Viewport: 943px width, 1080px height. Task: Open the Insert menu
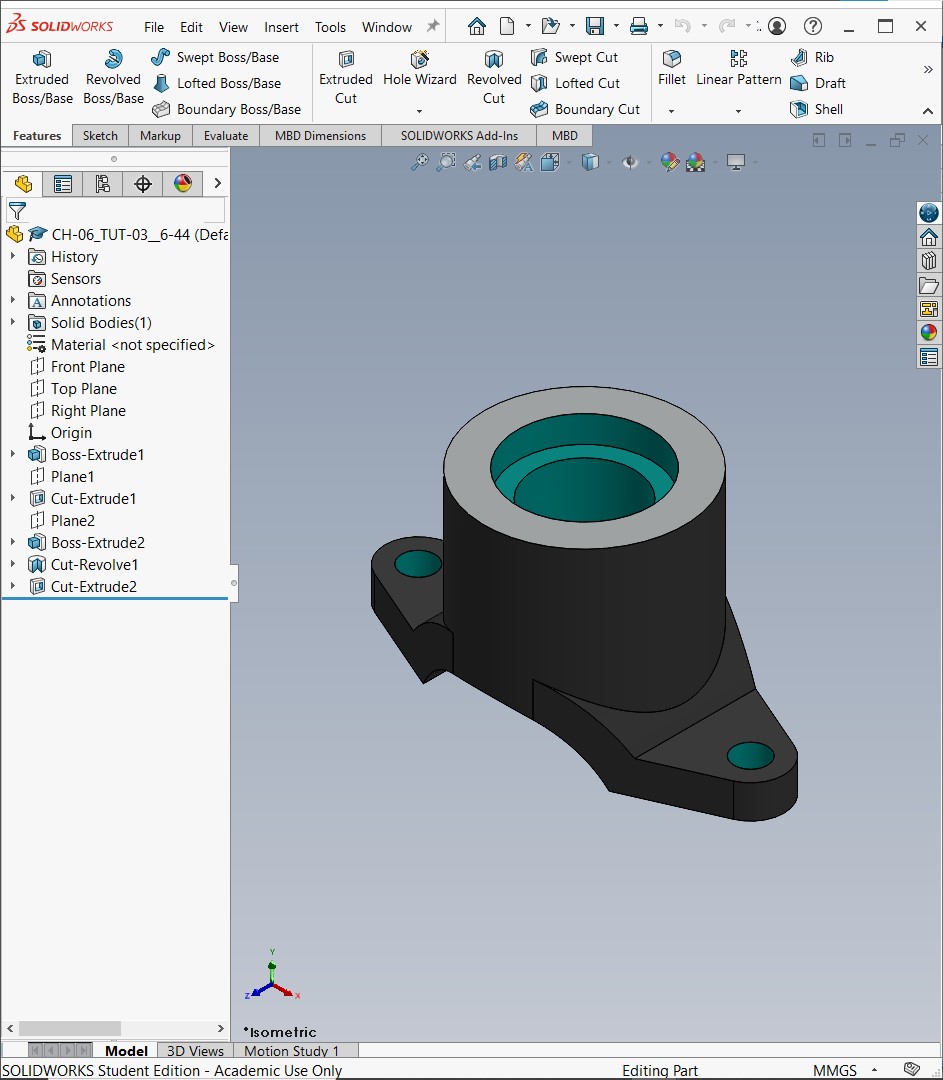pyautogui.click(x=281, y=27)
